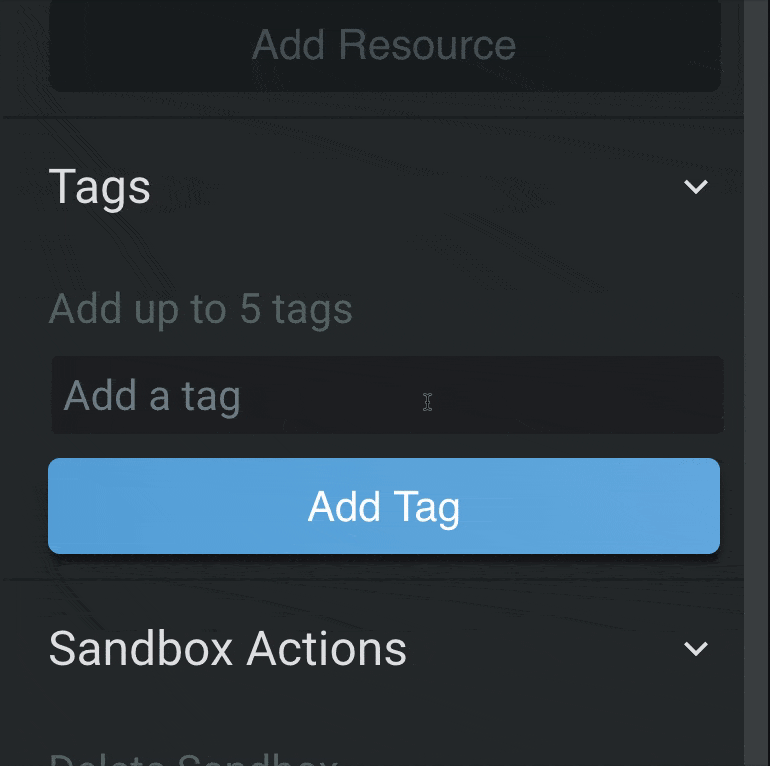The image size is (770, 766).
Task: Click the Sandbox Actions section title
Action: pyautogui.click(x=228, y=649)
